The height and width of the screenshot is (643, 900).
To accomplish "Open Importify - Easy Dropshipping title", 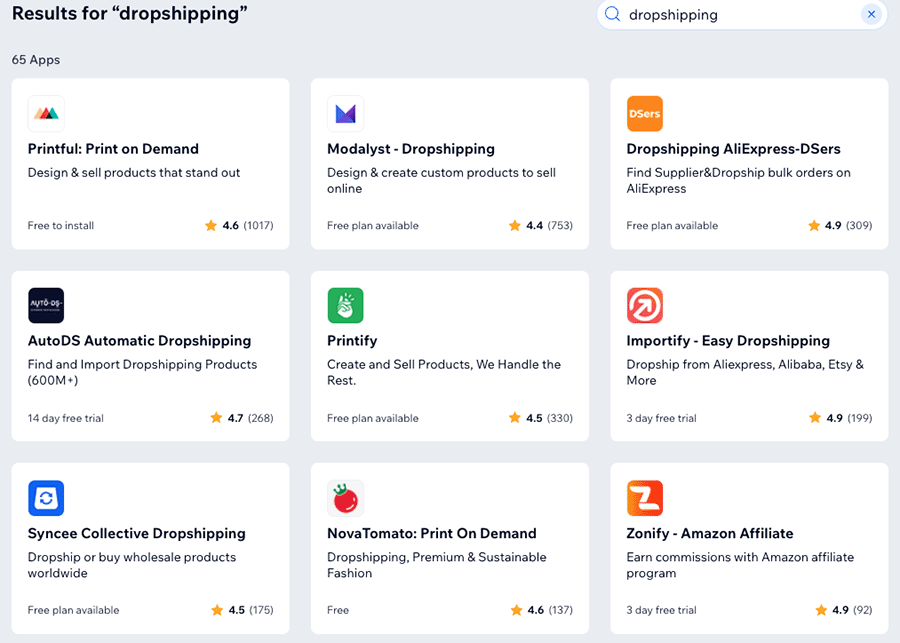I will click(728, 341).
